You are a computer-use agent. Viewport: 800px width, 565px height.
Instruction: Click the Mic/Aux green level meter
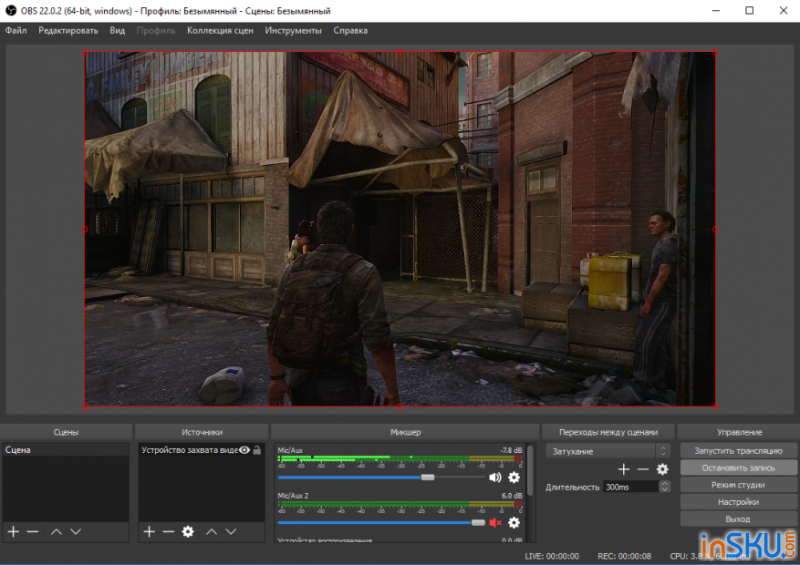(400, 458)
